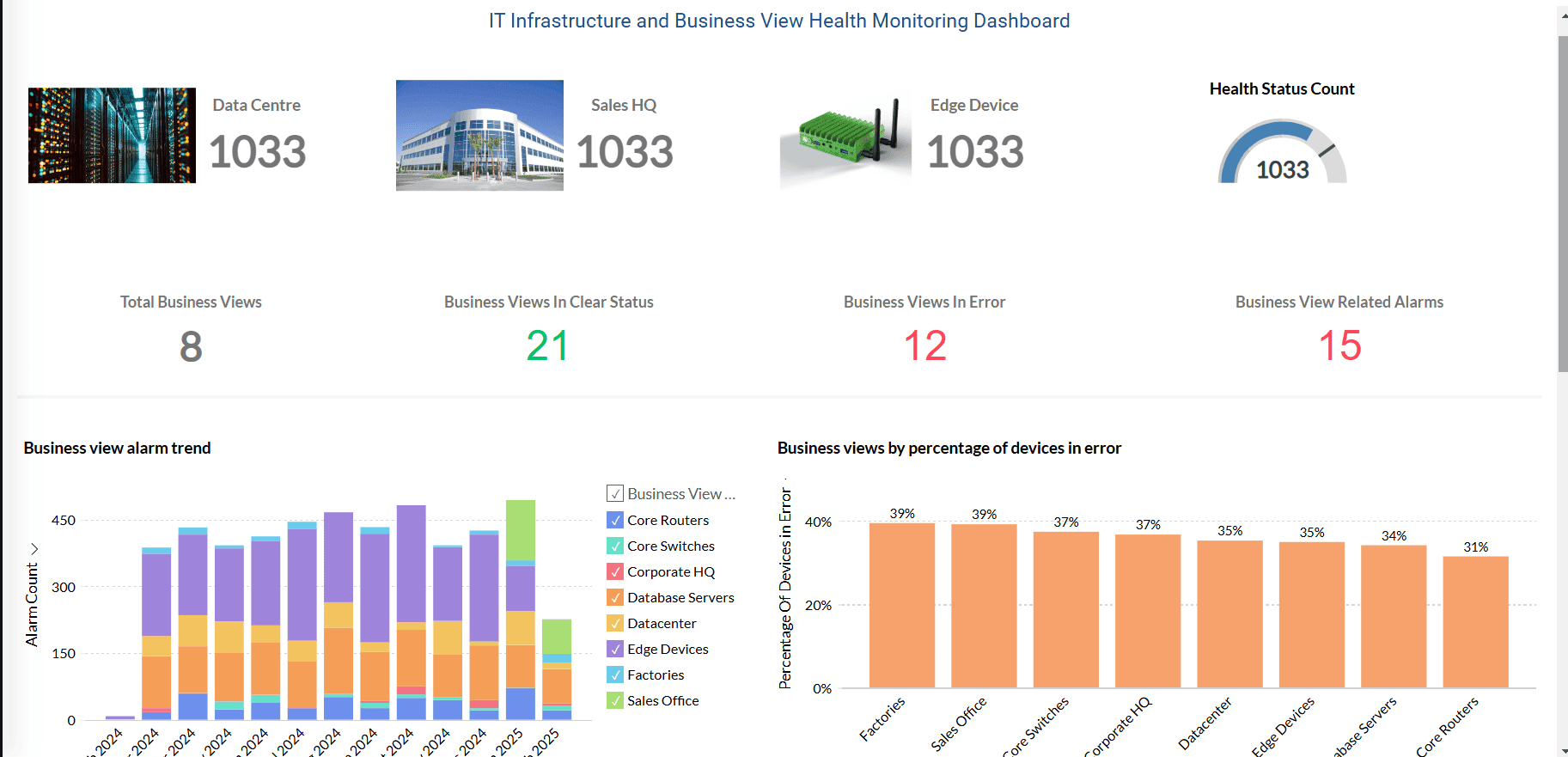Expand the arrow above Alarm Count axis
Screen dimensions: 1568x757
(34, 548)
